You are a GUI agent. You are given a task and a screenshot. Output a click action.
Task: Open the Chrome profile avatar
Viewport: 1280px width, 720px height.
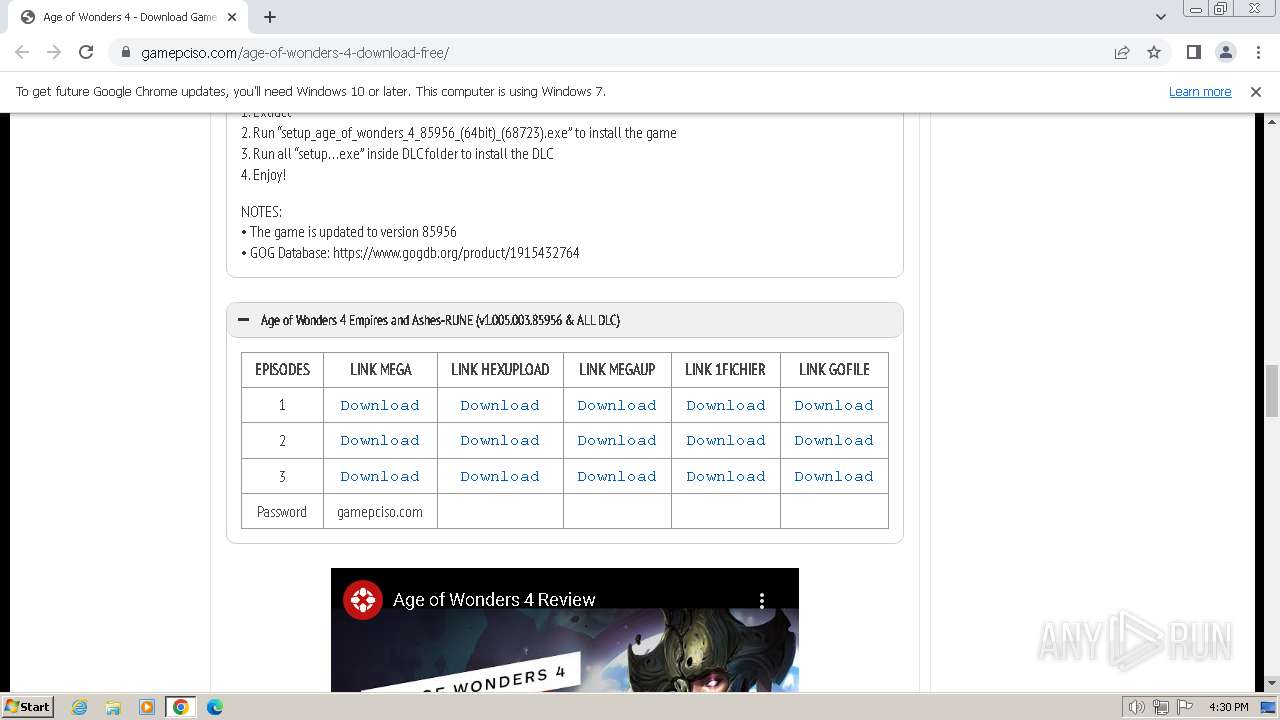[1225, 52]
